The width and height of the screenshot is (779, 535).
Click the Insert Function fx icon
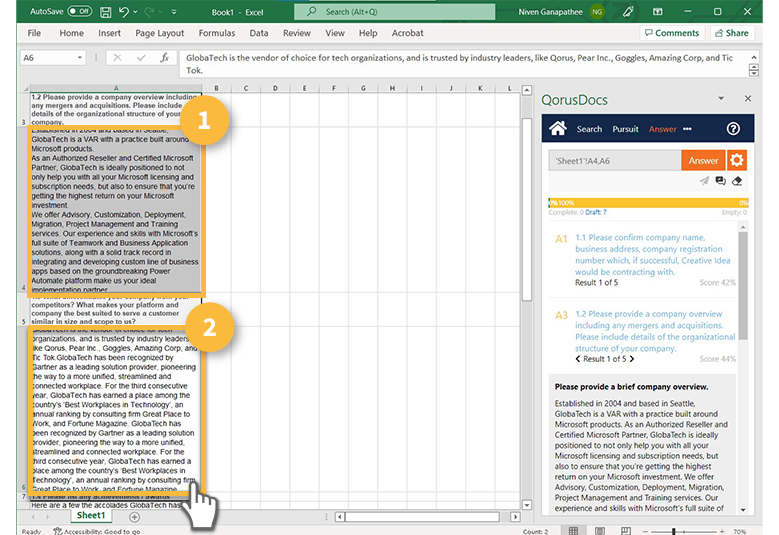click(165, 58)
